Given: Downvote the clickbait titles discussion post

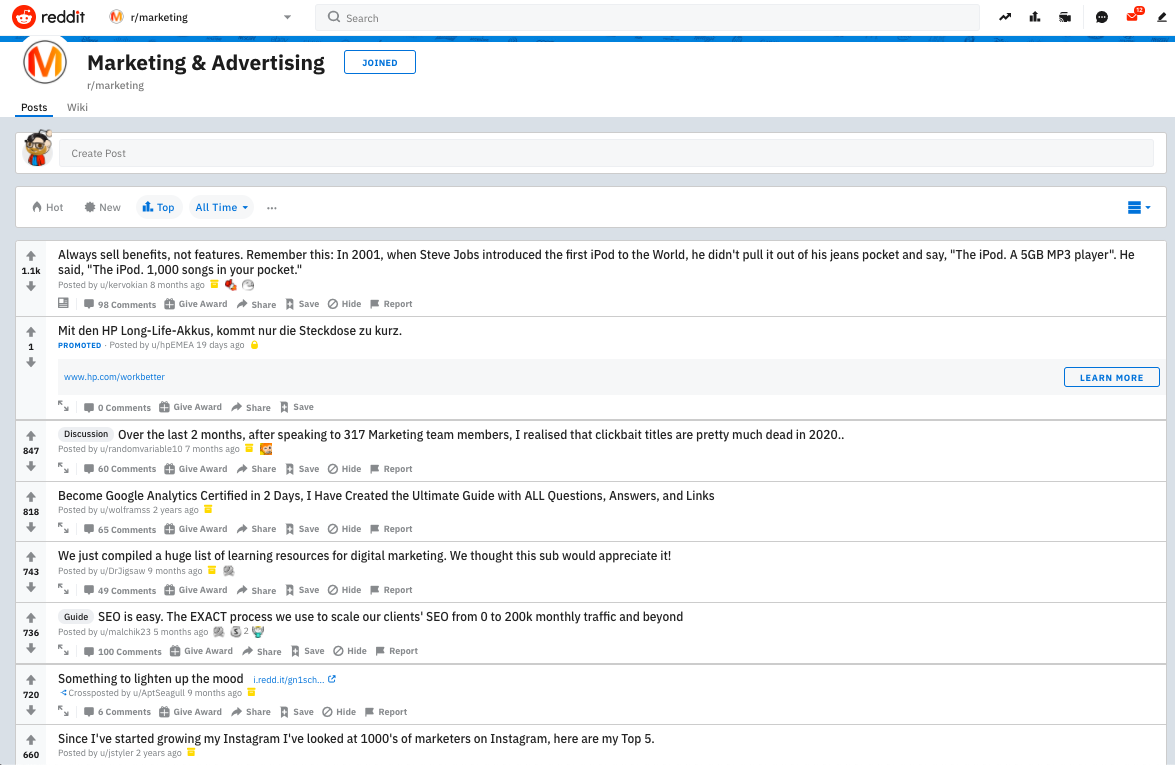Looking at the screenshot, I should tap(31, 466).
